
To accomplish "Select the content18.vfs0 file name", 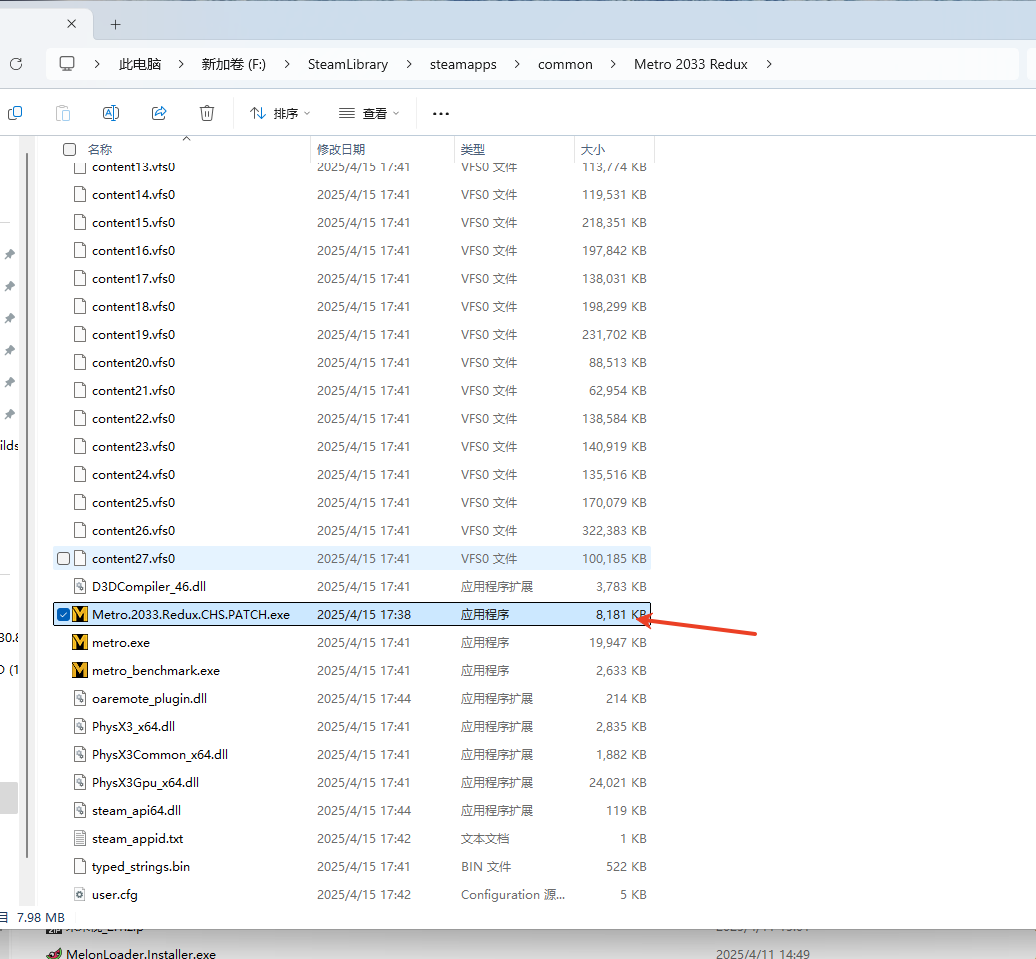I will pyautogui.click(x=133, y=307).
